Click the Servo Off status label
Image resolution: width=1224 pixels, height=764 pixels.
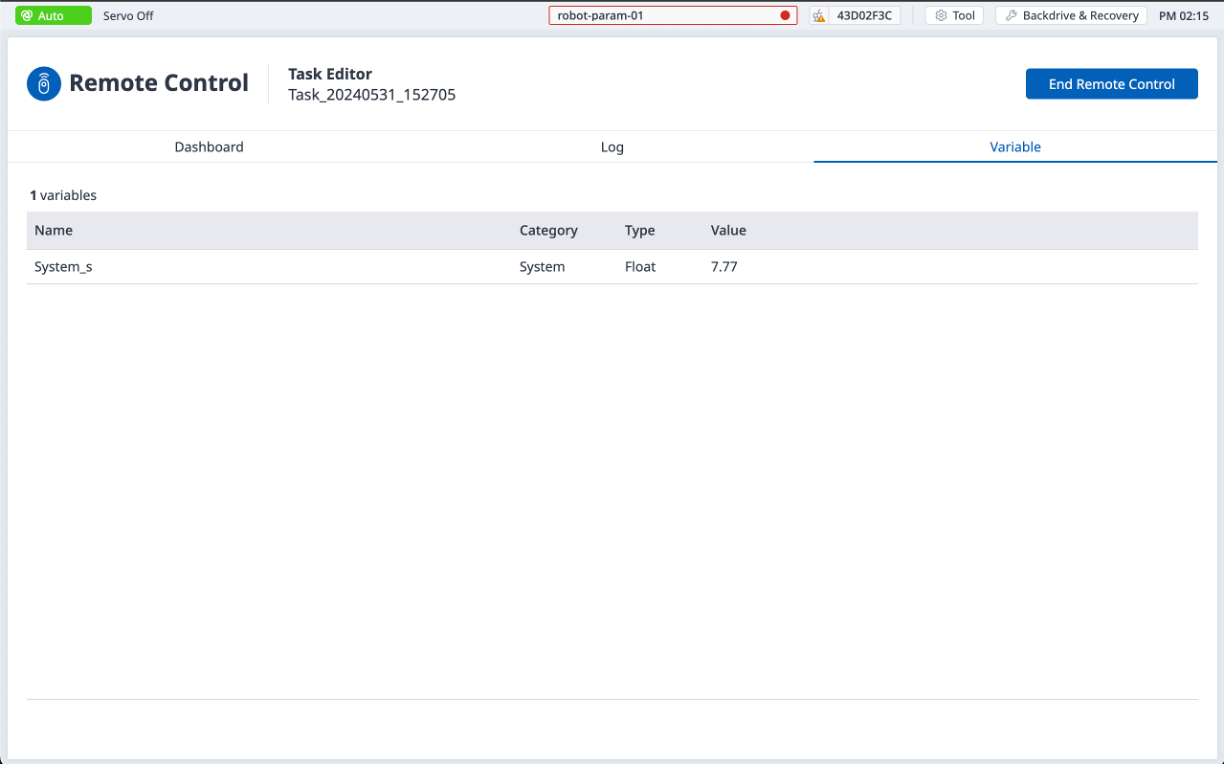click(x=128, y=16)
